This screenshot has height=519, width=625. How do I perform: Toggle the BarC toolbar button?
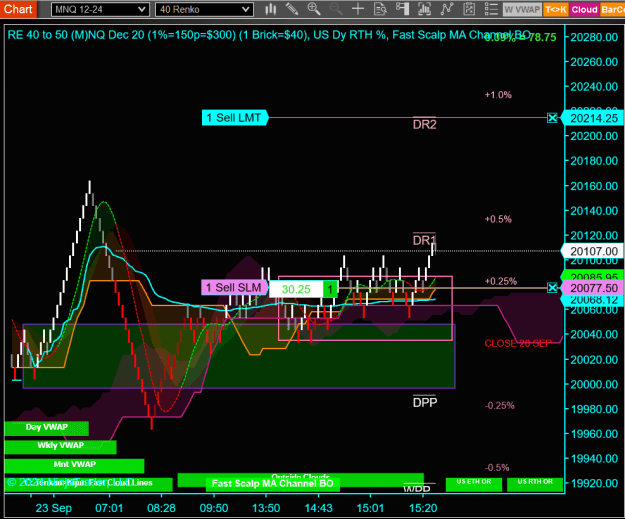click(x=612, y=9)
